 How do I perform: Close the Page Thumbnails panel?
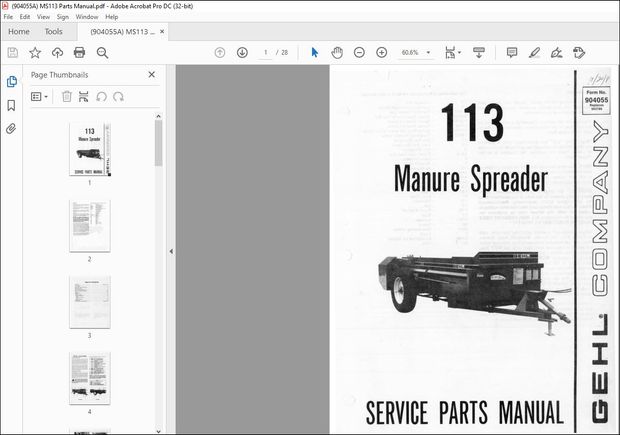coord(152,74)
